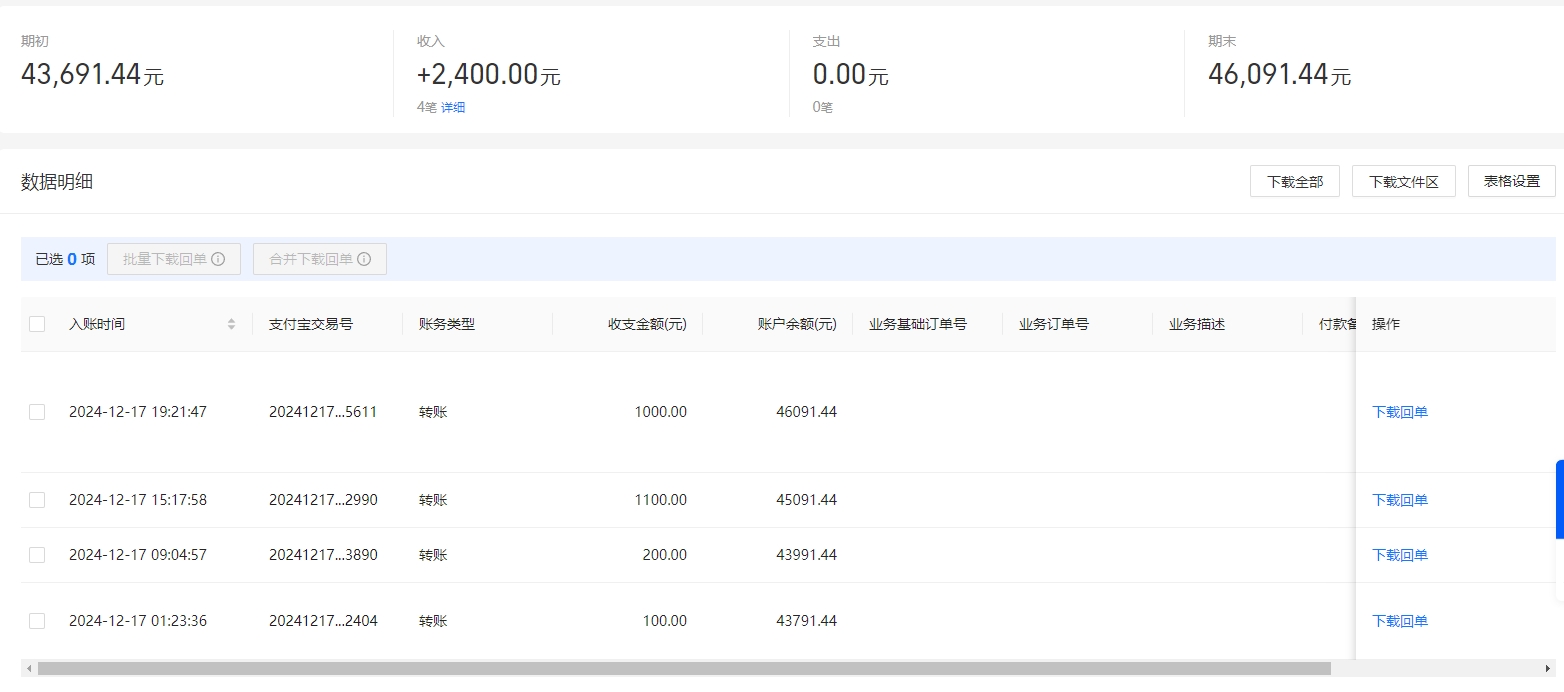
Task: Click the sort arrows beside 入账时间
Action: [x=232, y=324]
